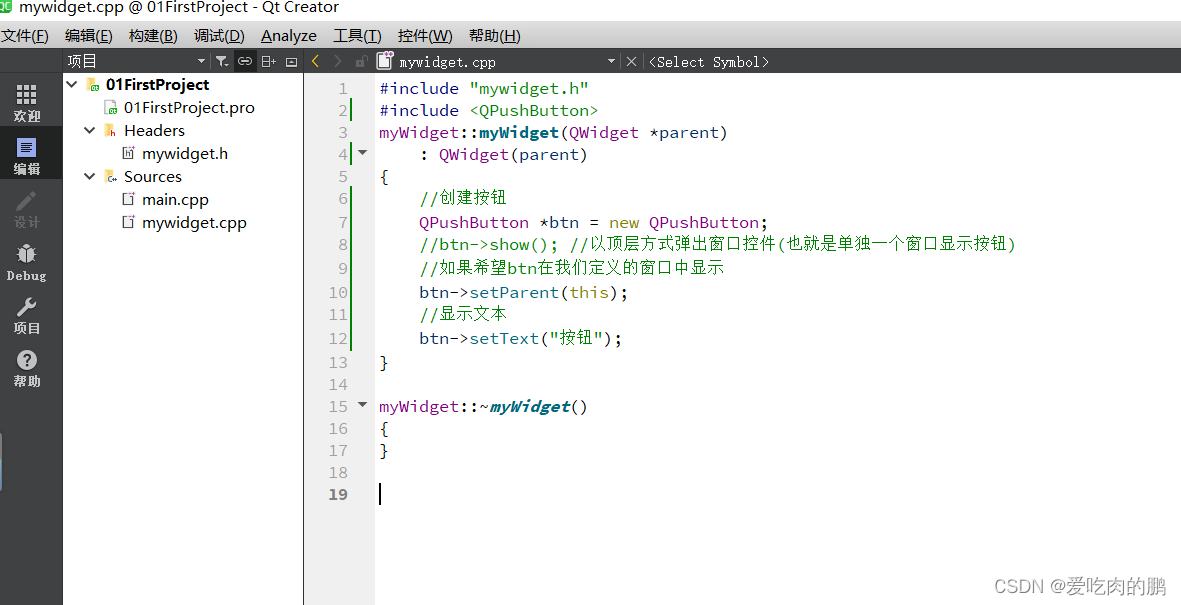The image size is (1181, 605).
Task: Select the Sources folder item
Action: 153,176
